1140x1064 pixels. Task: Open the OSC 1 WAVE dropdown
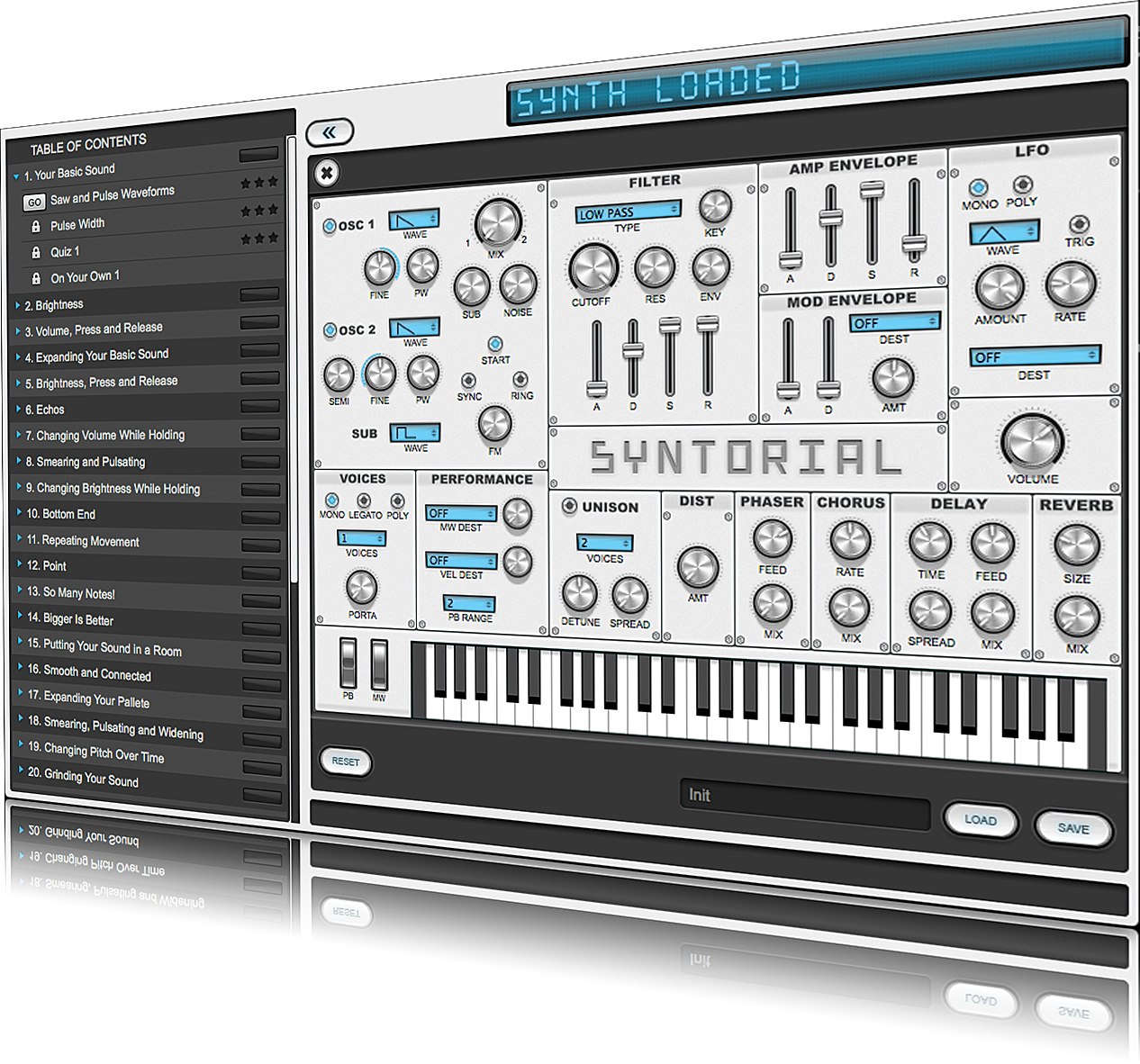414,220
